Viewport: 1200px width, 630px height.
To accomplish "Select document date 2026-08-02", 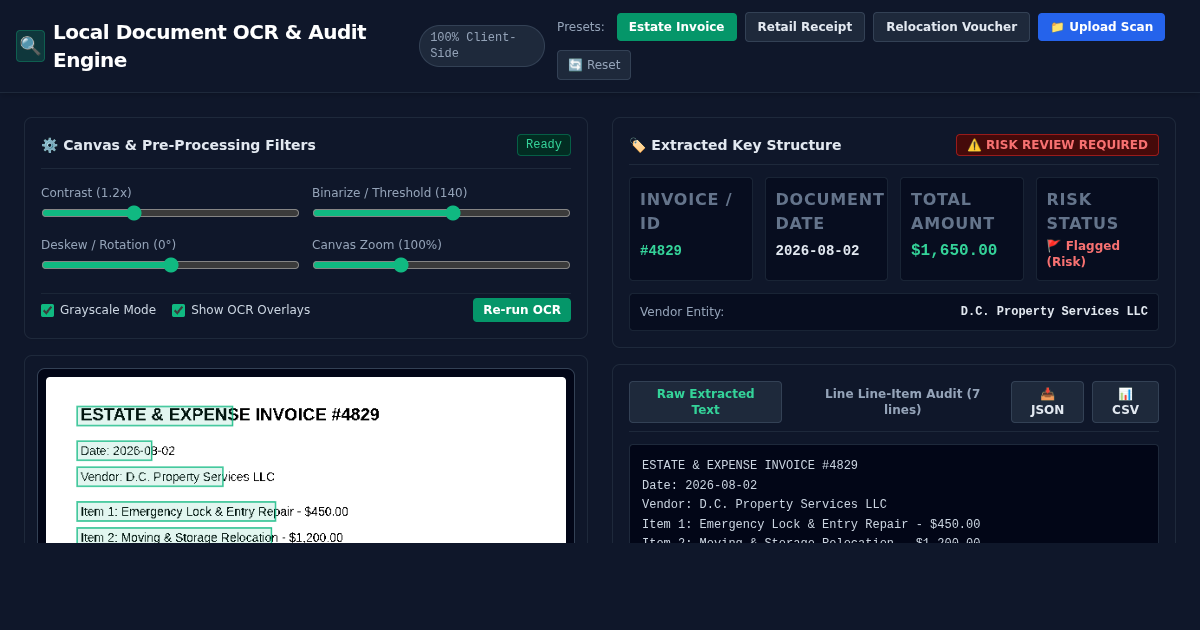I will (x=817, y=251).
